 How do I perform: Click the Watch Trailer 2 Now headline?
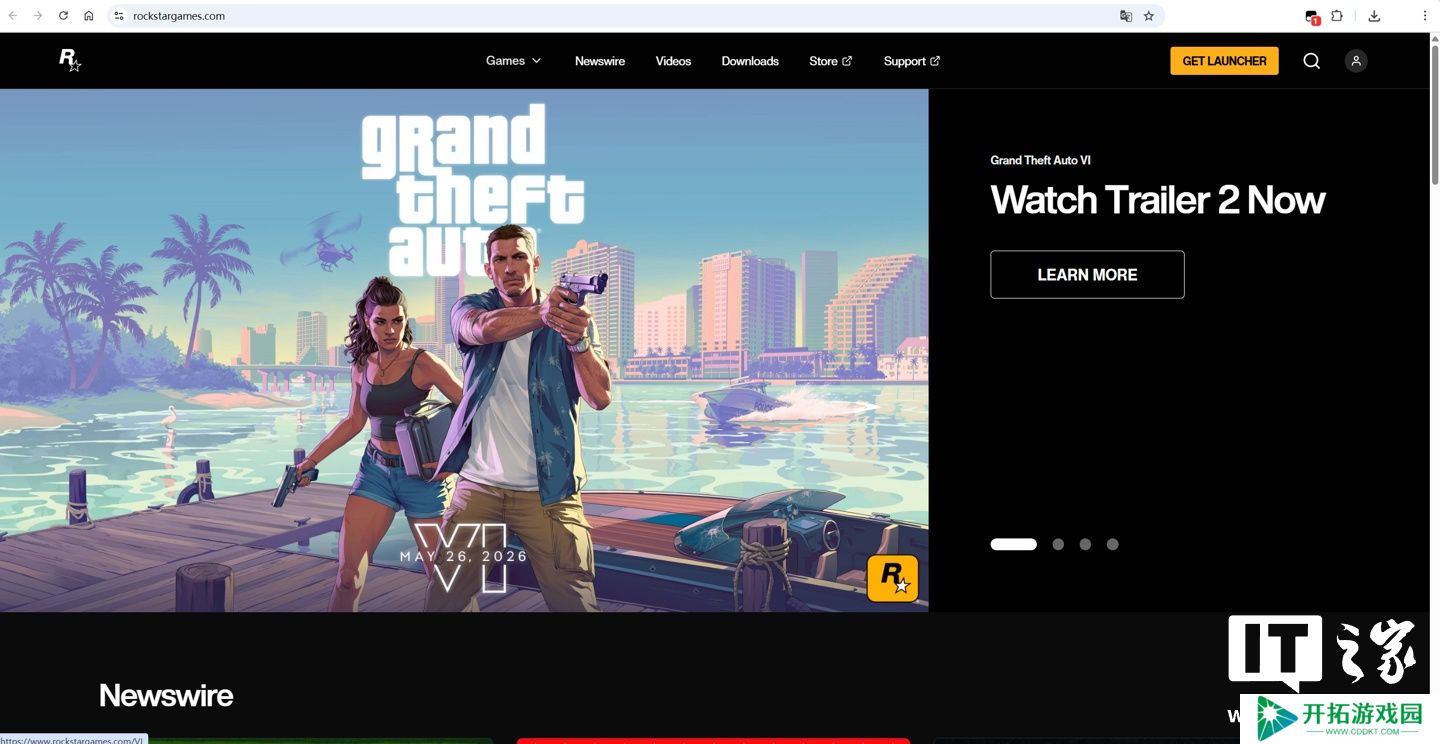pos(1157,201)
